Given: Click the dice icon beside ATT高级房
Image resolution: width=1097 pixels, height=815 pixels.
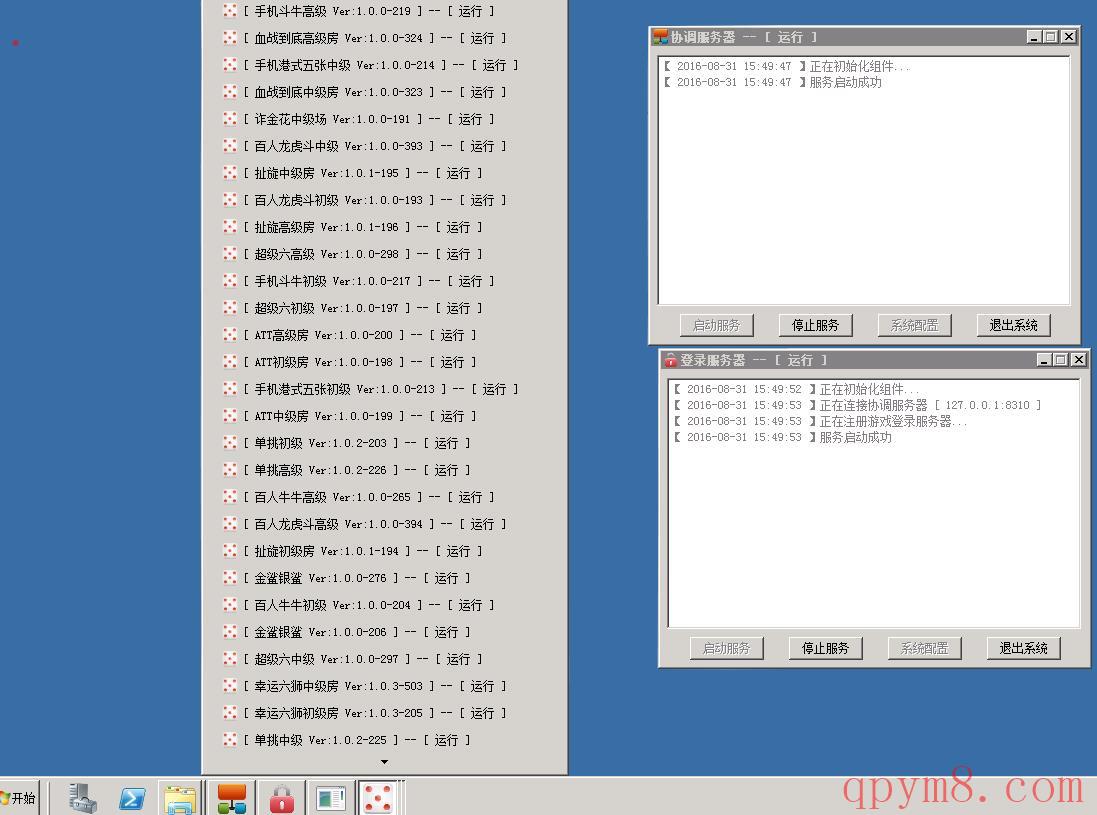Looking at the screenshot, I should 229,335.
